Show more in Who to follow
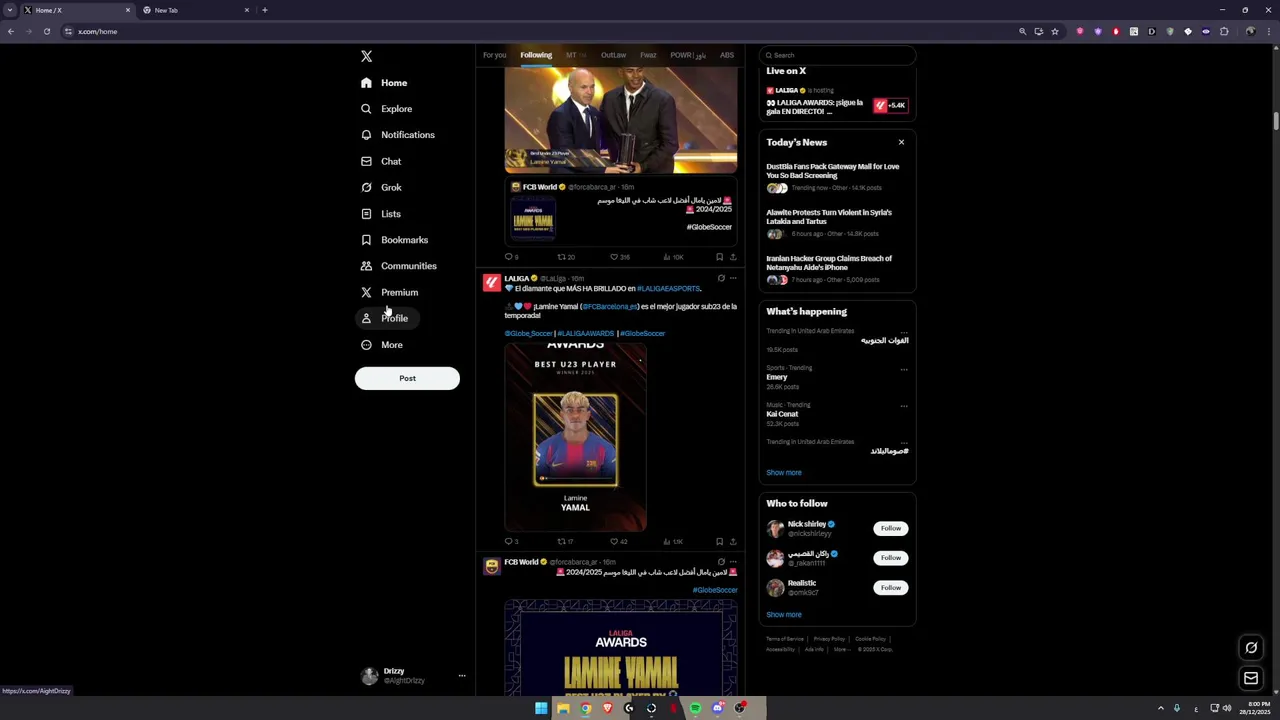The image size is (1280, 720). pos(784,615)
